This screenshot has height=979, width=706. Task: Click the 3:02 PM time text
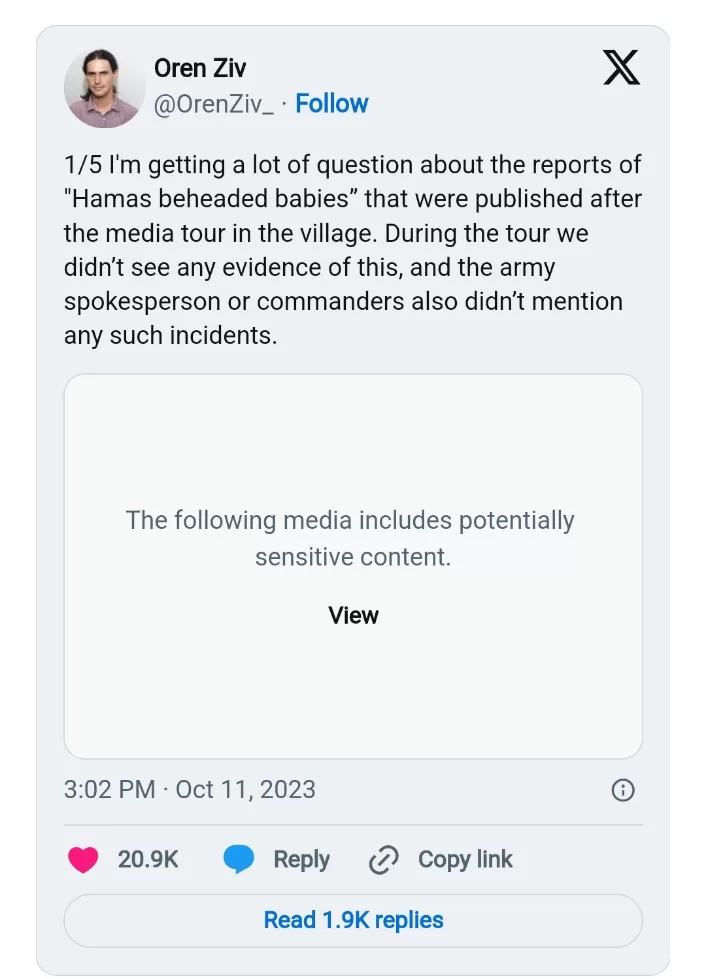(x=109, y=790)
